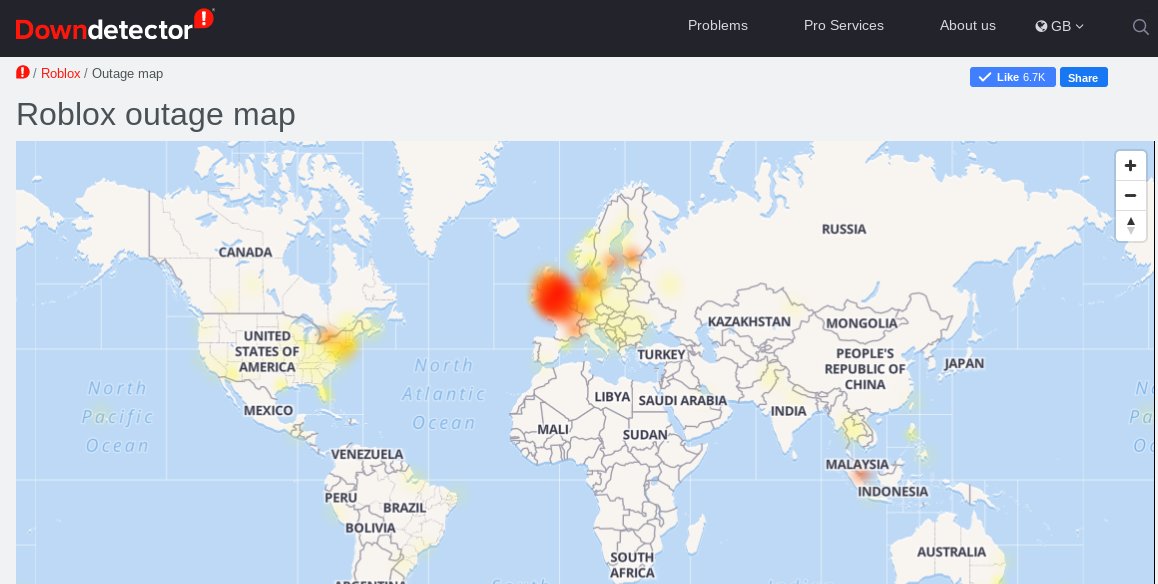Click the AUSTRALIA map label
This screenshot has height=584, width=1158.
coord(951,552)
